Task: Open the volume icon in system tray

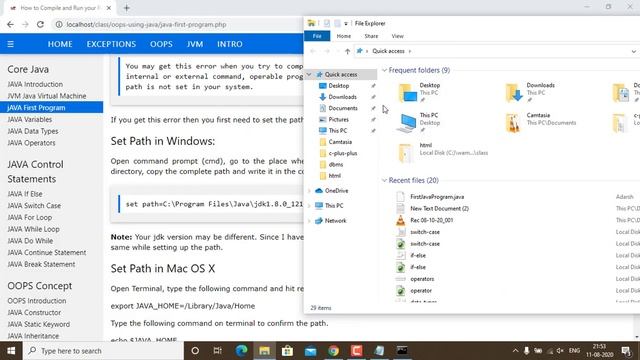Action: point(560,351)
